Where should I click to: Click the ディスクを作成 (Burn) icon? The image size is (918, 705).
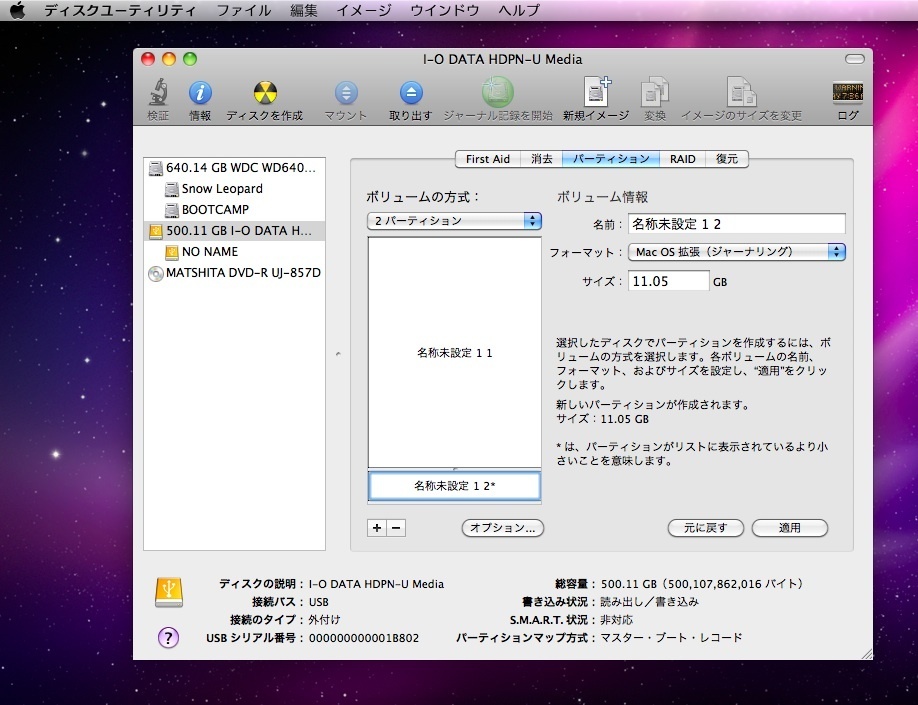[264, 95]
